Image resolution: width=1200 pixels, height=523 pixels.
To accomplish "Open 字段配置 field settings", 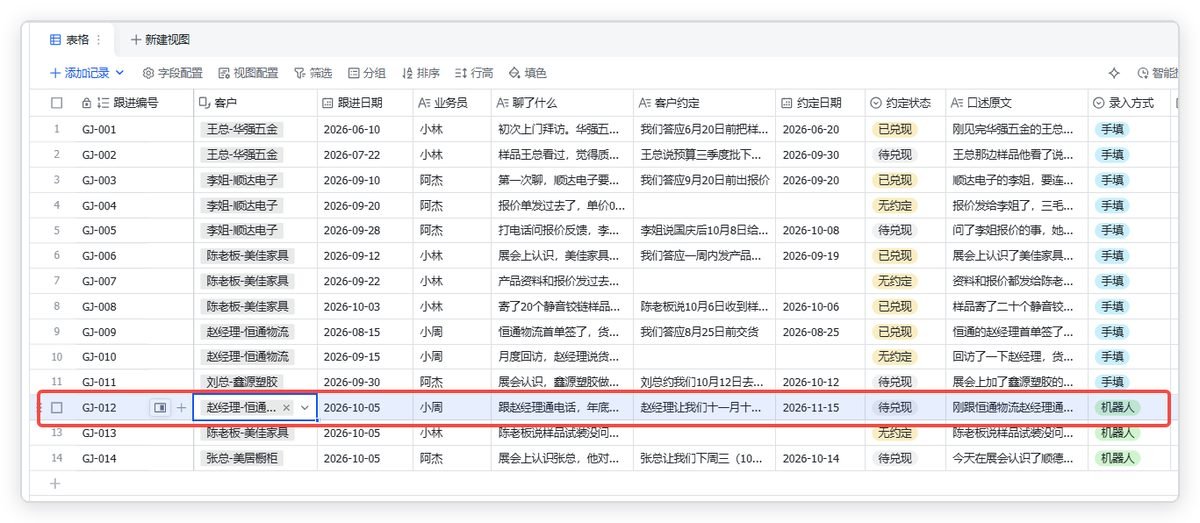I will (x=173, y=73).
